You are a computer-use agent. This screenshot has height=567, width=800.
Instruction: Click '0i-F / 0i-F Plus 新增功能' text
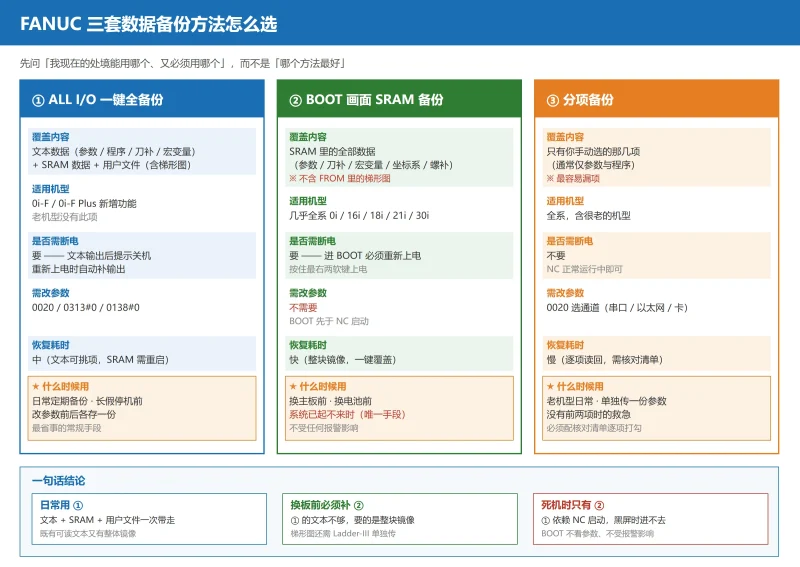click(x=84, y=204)
